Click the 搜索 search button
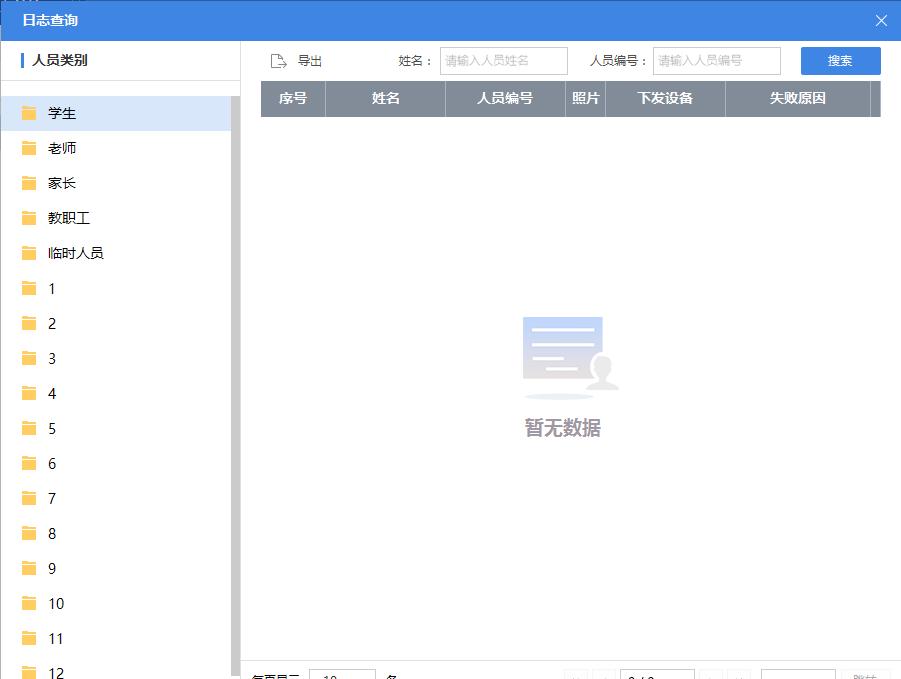The width and height of the screenshot is (901, 679). [840, 60]
